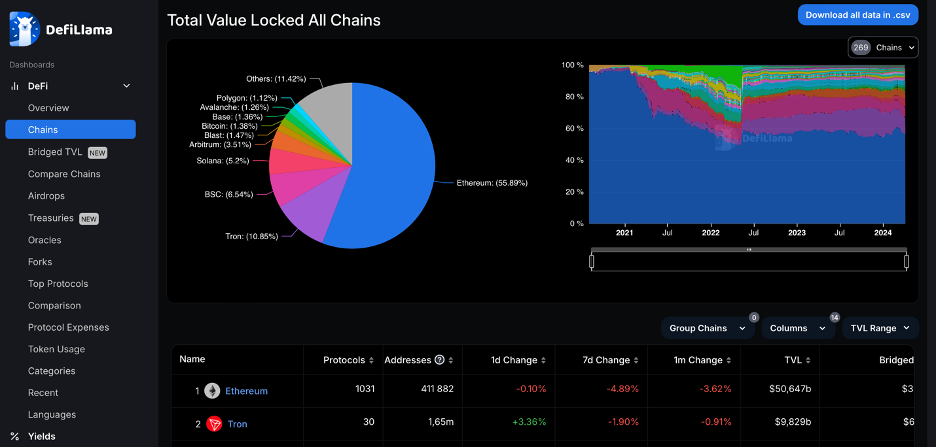The image size is (936, 448).
Task: Click the NEW badge beside Treasuries
Action: pyautogui.click(x=89, y=219)
